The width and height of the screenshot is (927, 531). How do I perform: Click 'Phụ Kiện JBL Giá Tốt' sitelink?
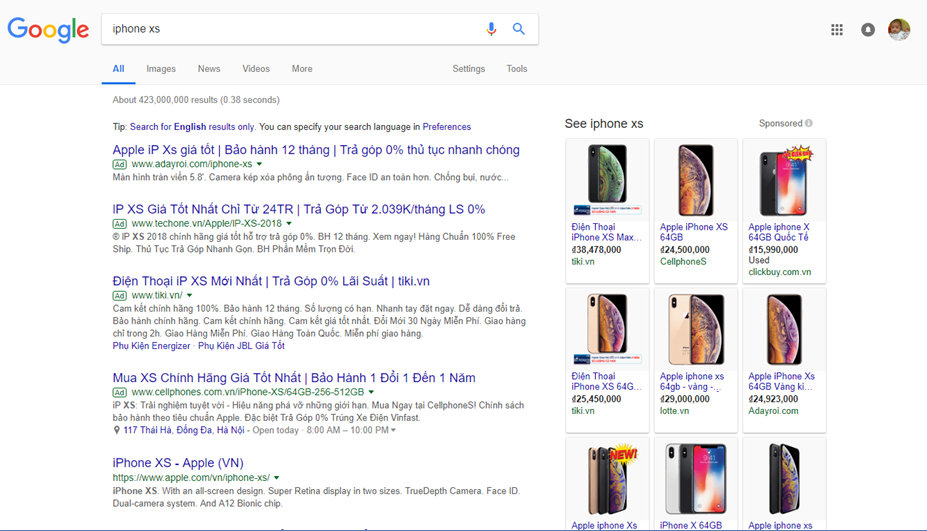click(241, 346)
